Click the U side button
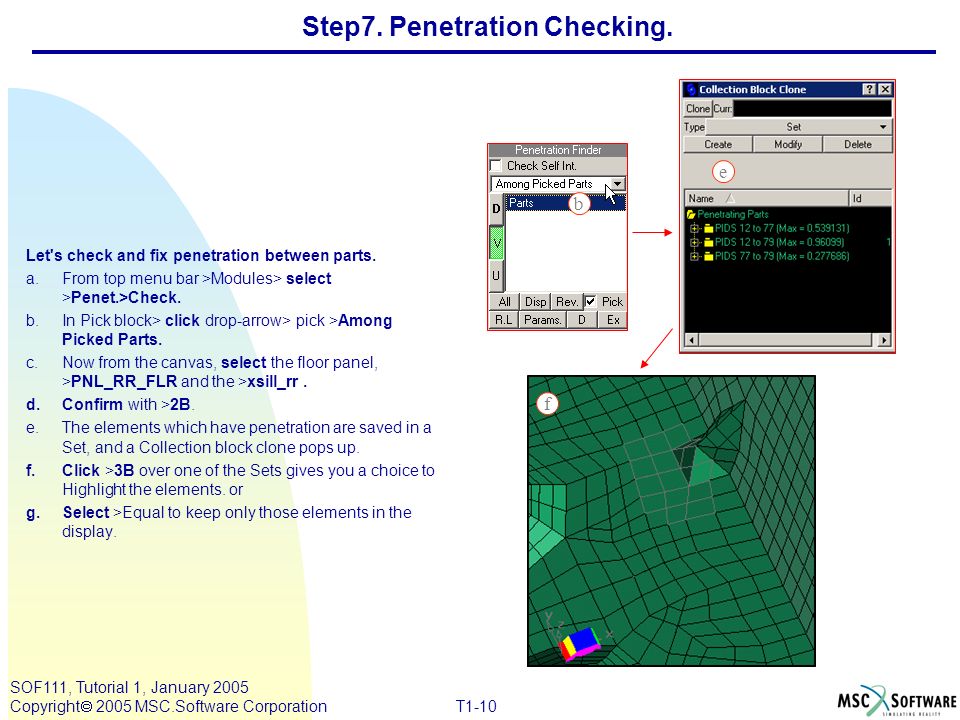 pos(496,276)
